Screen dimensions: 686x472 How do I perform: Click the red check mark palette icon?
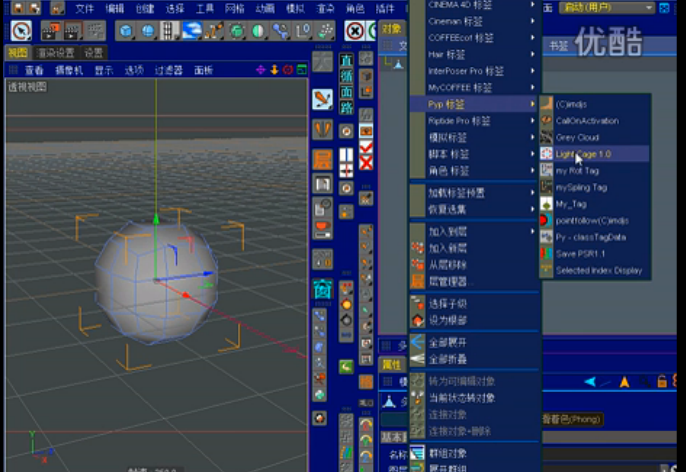pos(366,147)
